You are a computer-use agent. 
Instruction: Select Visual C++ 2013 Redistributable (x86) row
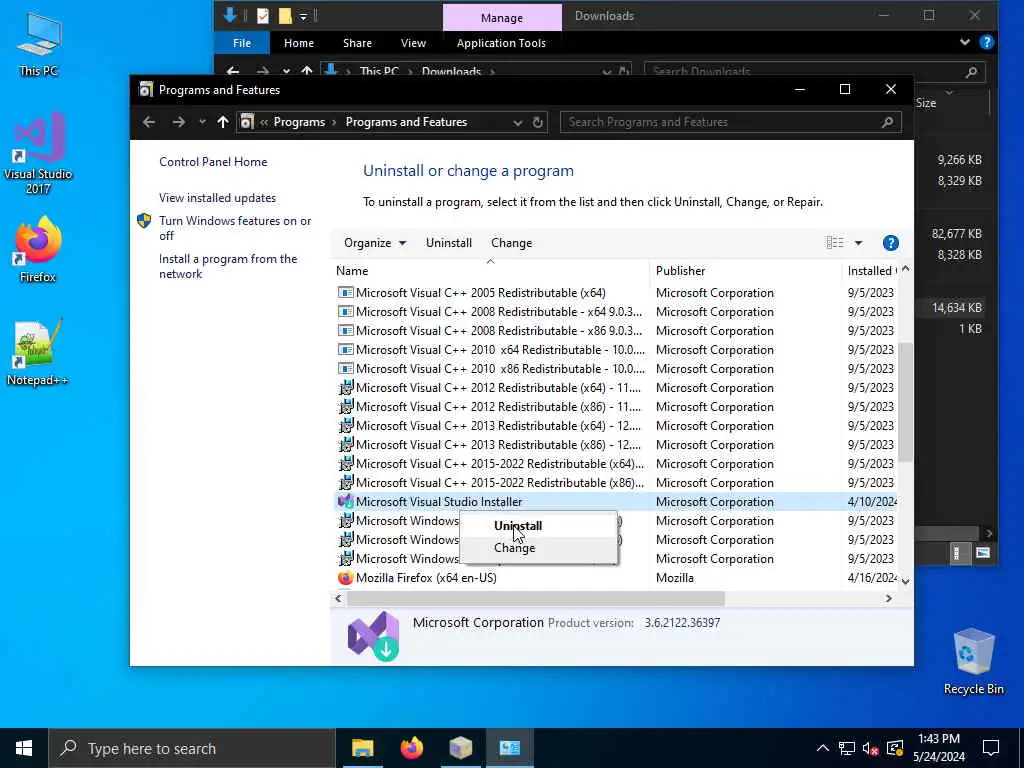click(x=615, y=445)
